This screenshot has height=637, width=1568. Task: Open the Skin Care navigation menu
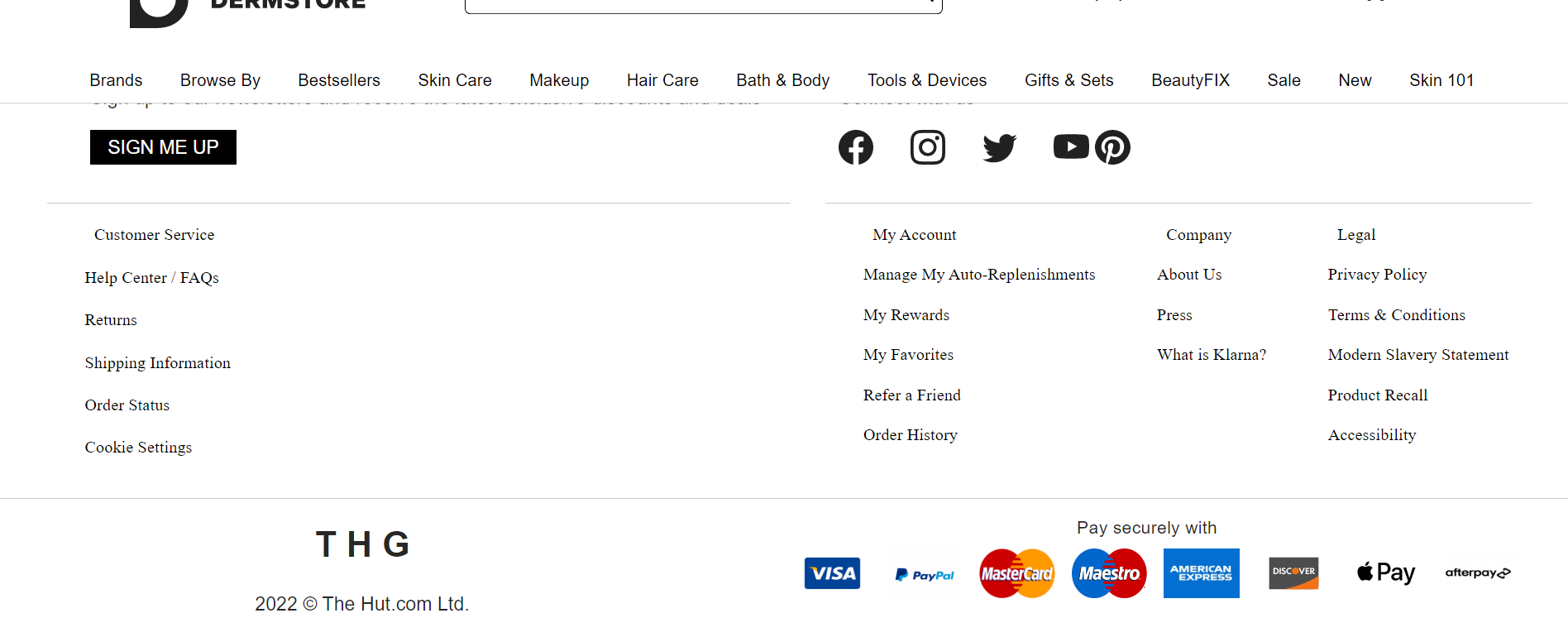455,80
